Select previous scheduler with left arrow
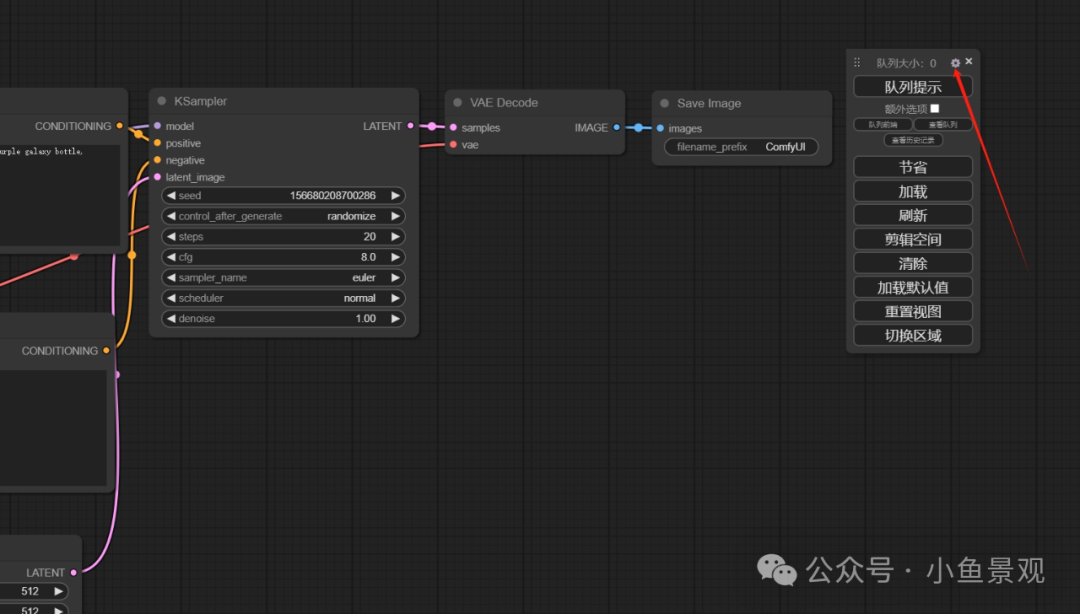The image size is (1080, 614). pos(171,298)
